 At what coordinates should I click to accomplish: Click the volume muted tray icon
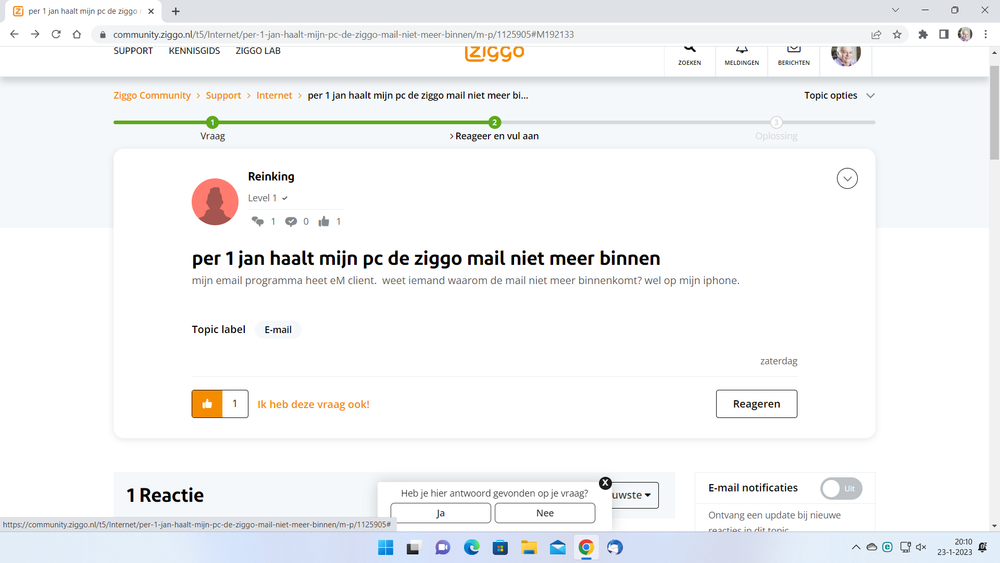point(921,547)
